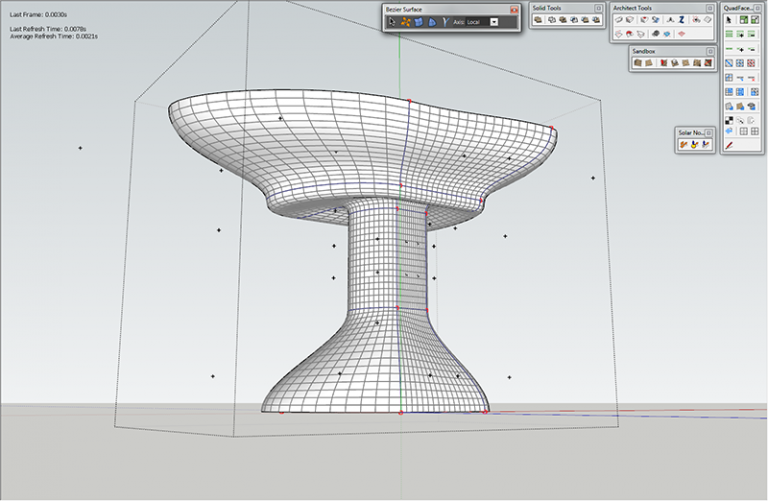This screenshot has width=768, height=501.
Task: Collapse the Sandbox toolbar panel
Action: 711,50
